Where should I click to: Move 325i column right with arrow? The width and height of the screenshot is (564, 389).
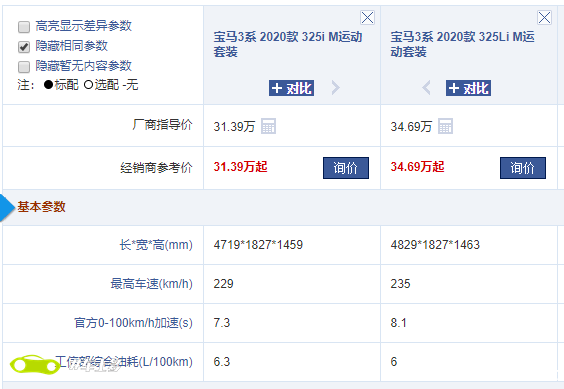pos(335,87)
